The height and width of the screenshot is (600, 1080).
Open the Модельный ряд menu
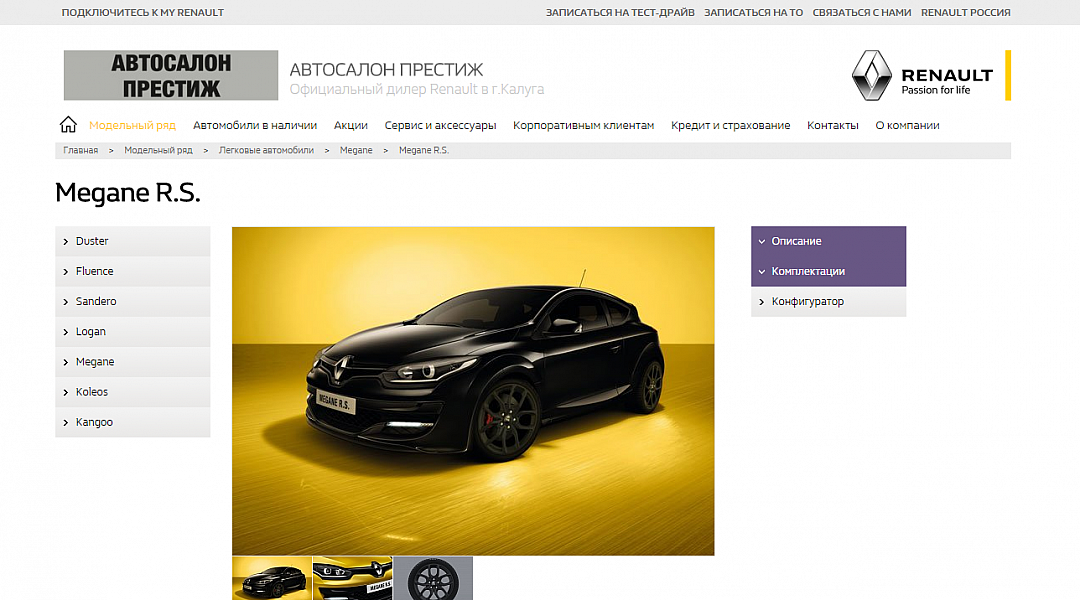pyautogui.click(x=132, y=125)
